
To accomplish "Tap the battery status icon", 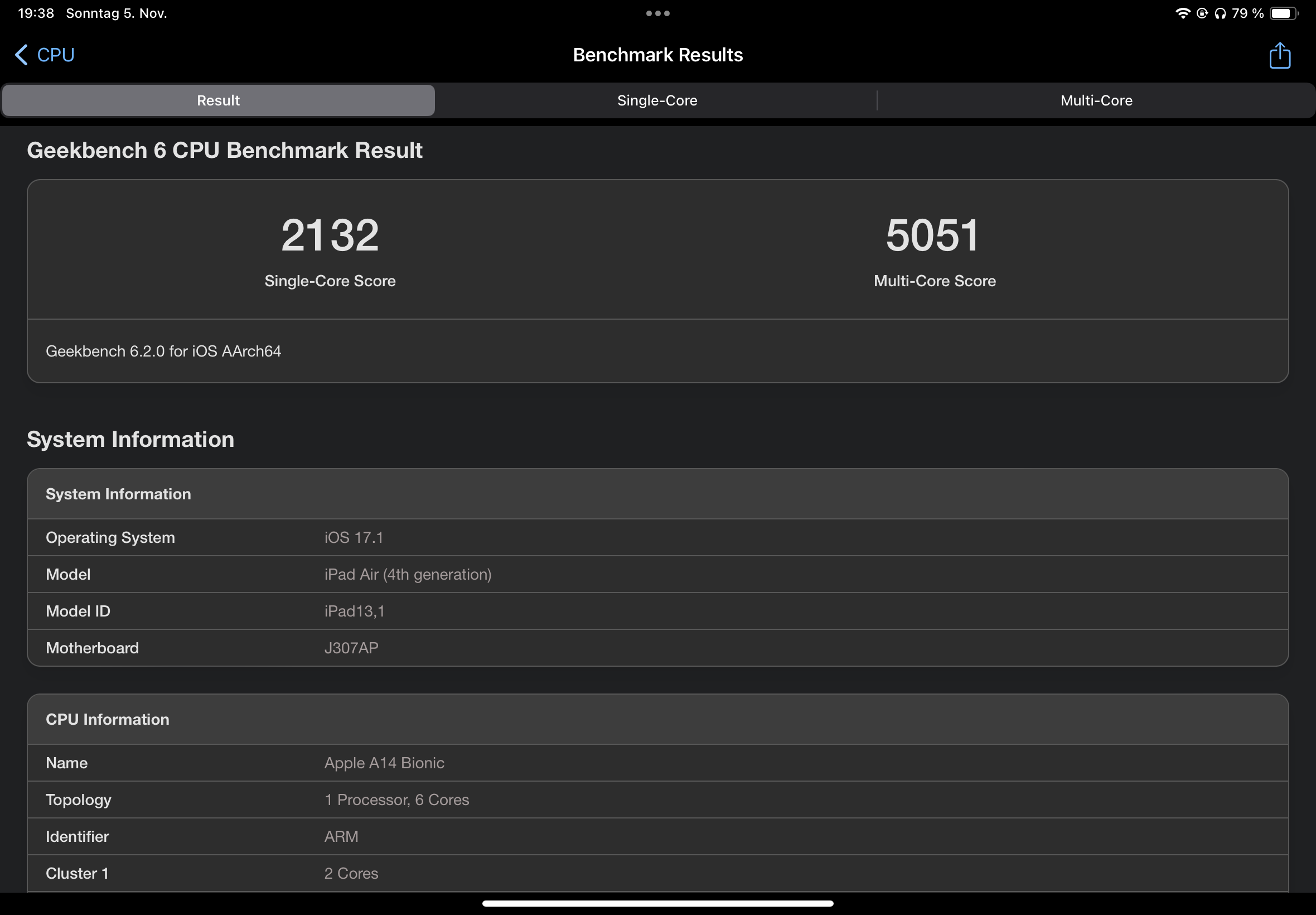I will (x=1284, y=13).
